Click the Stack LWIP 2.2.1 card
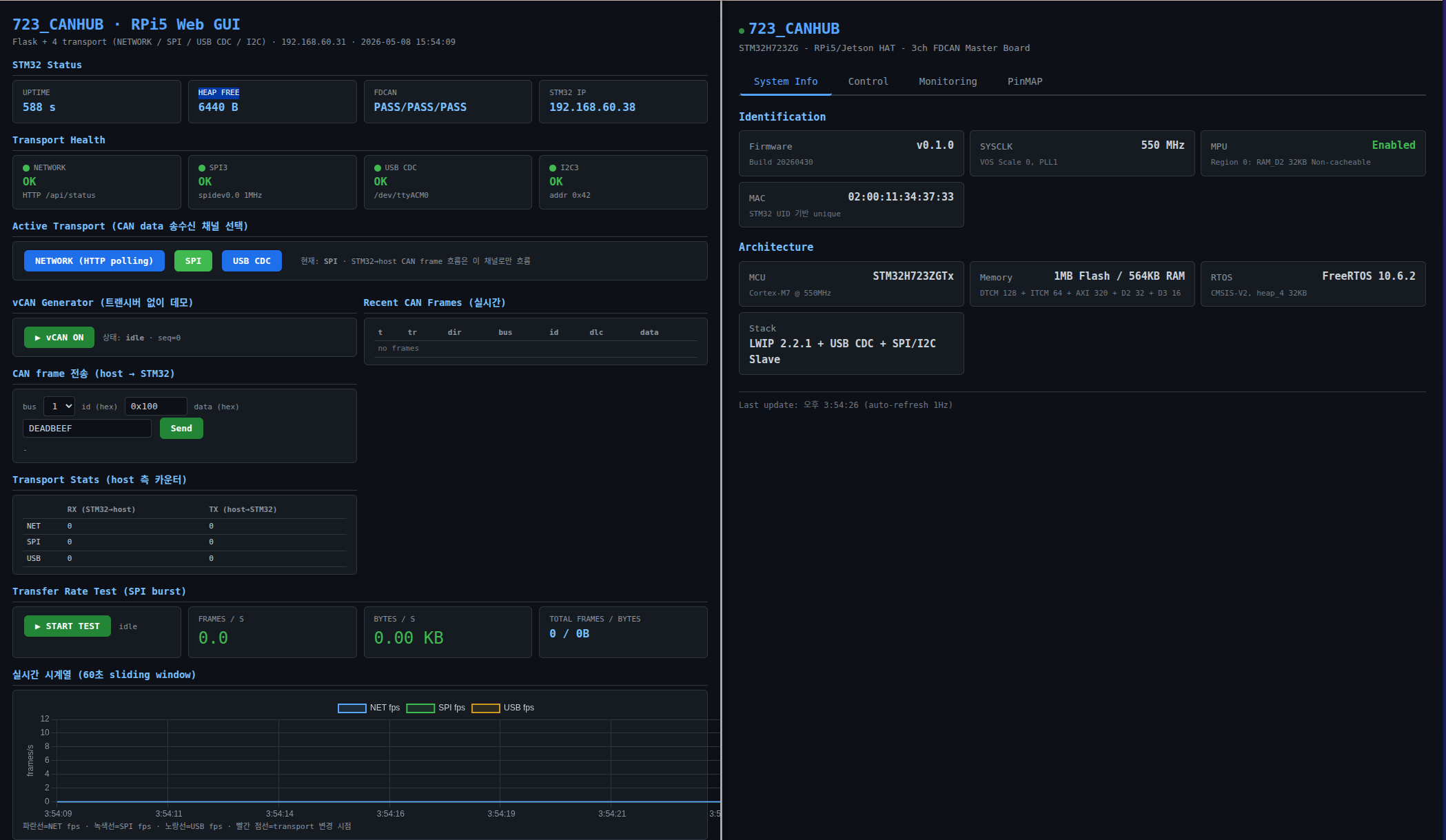The height and width of the screenshot is (840, 1446). (851, 344)
